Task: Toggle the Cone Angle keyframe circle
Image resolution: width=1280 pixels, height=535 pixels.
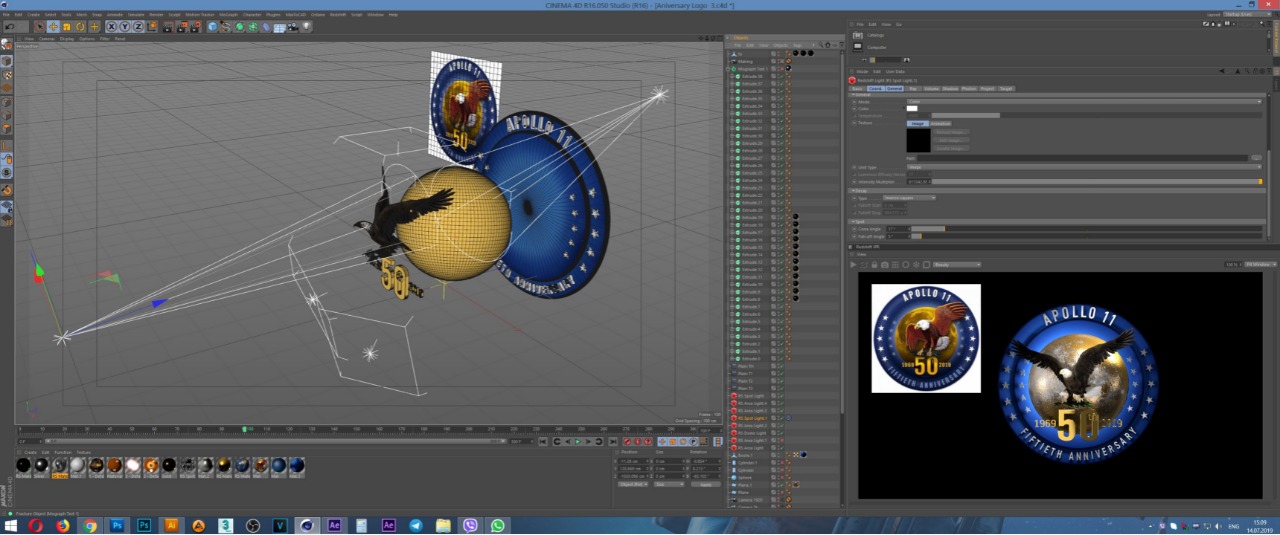Action: [x=854, y=229]
